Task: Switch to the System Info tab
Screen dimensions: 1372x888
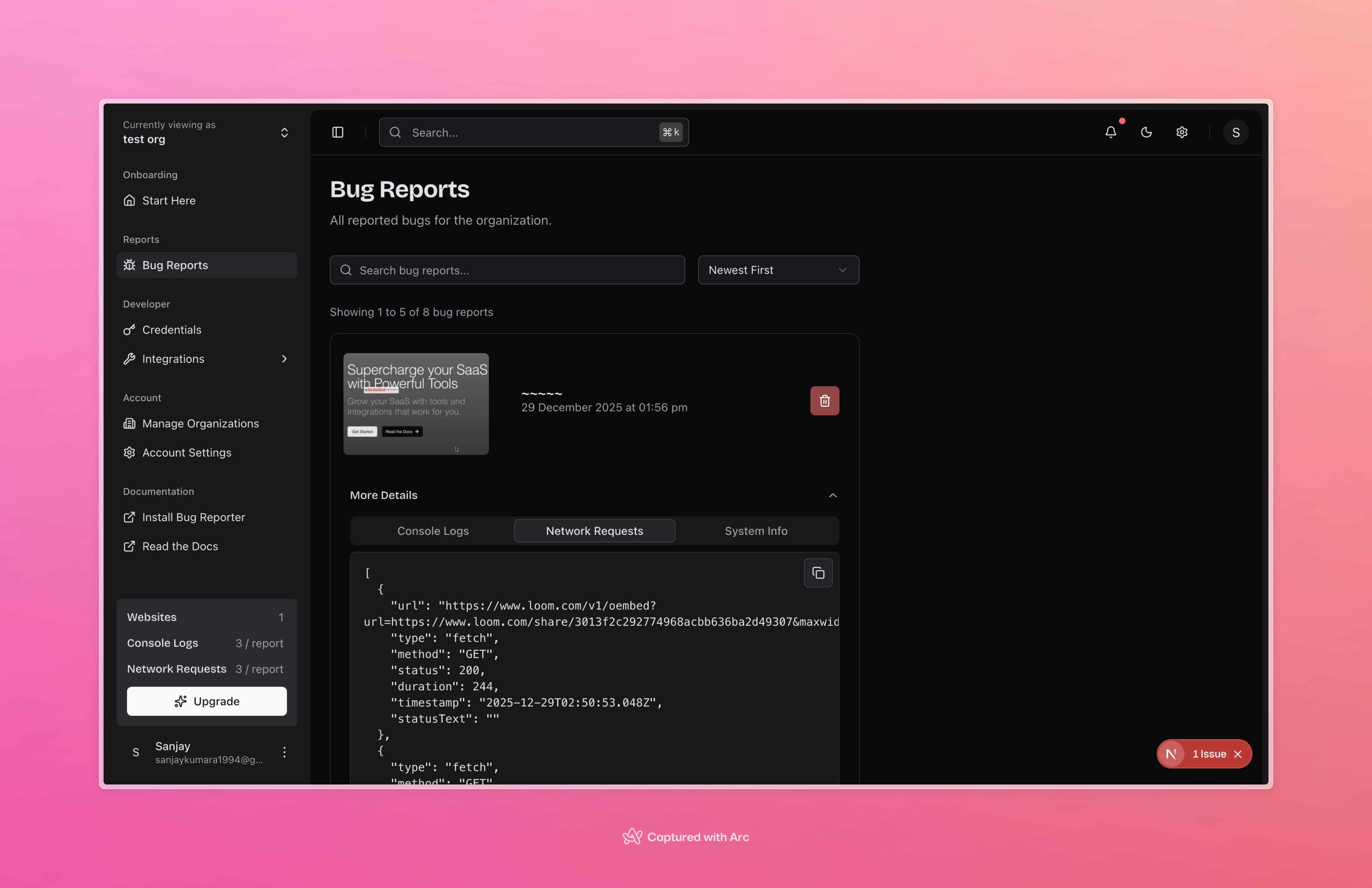Action: coord(756,531)
